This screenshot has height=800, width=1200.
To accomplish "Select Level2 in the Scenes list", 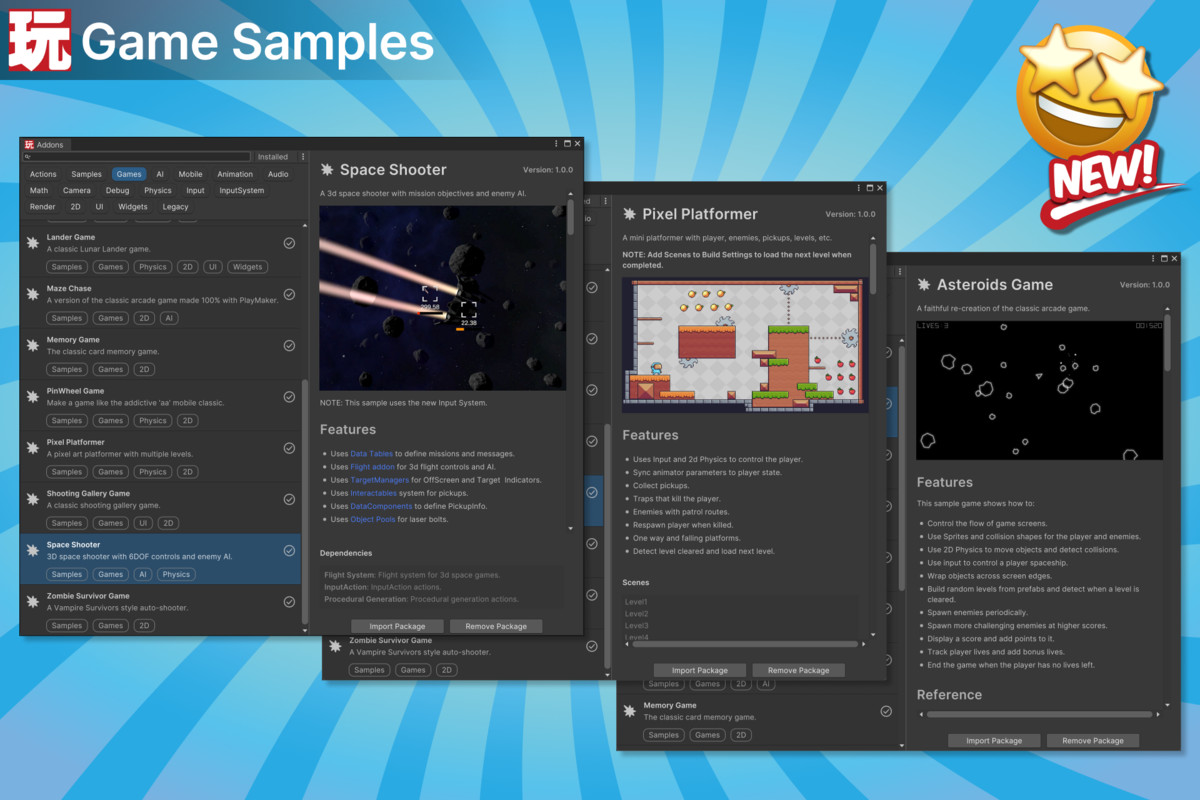I will [637, 613].
